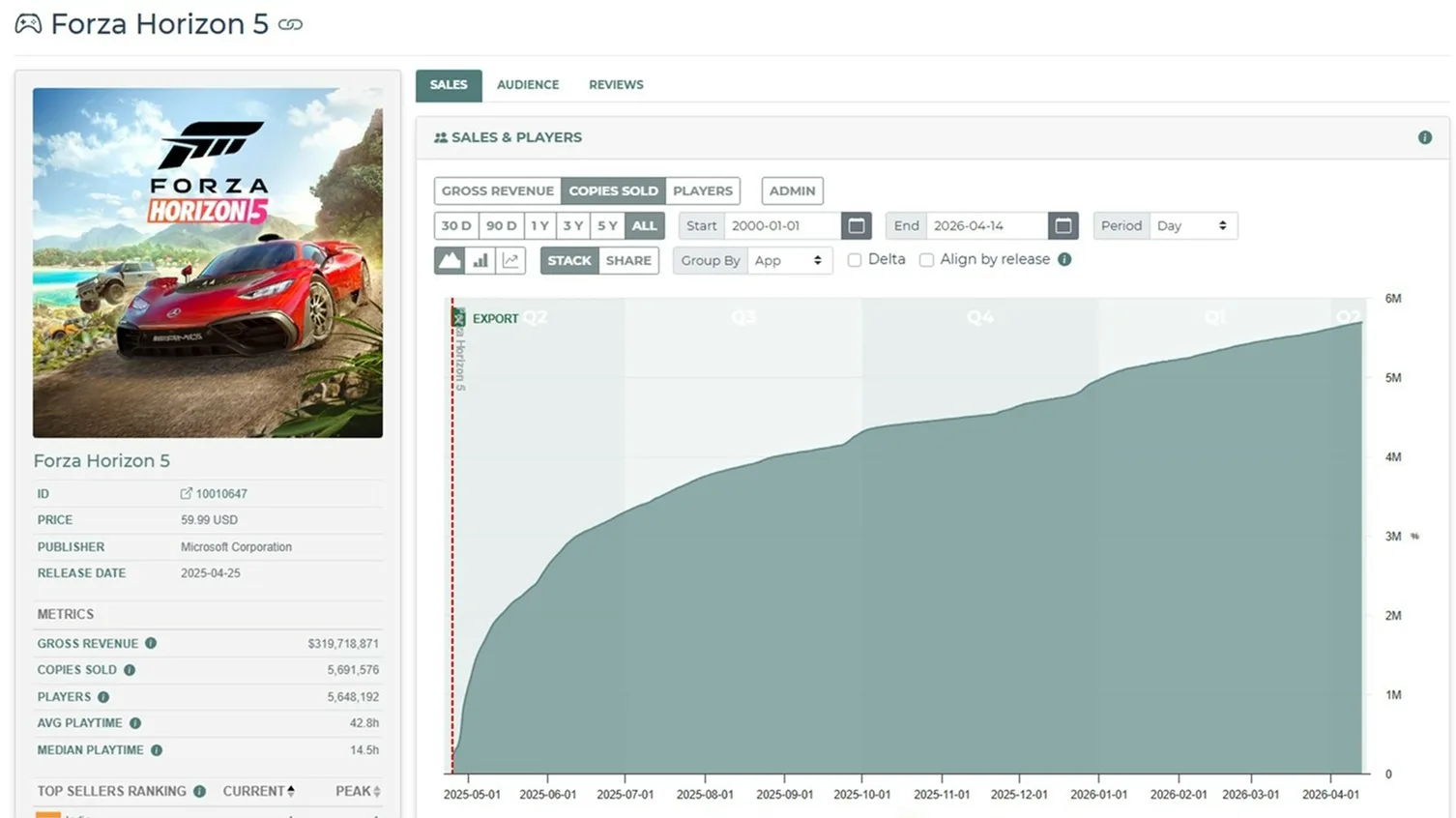Open the Start date calendar picker
Viewport: 1456px width, 818px height.
pos(857,225)
